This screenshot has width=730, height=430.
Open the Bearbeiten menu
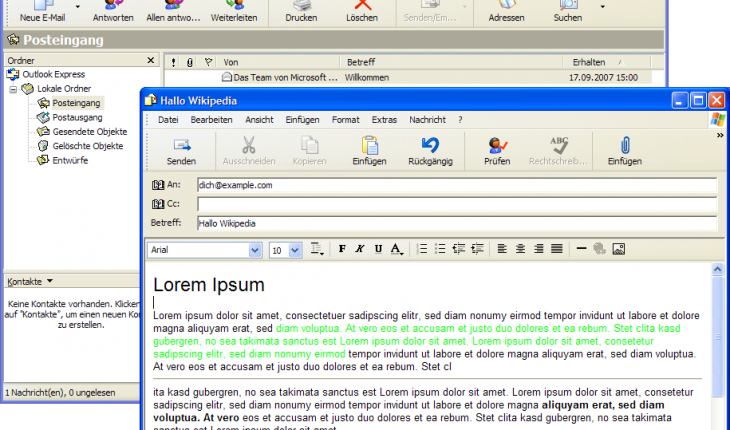pos(211,120)
